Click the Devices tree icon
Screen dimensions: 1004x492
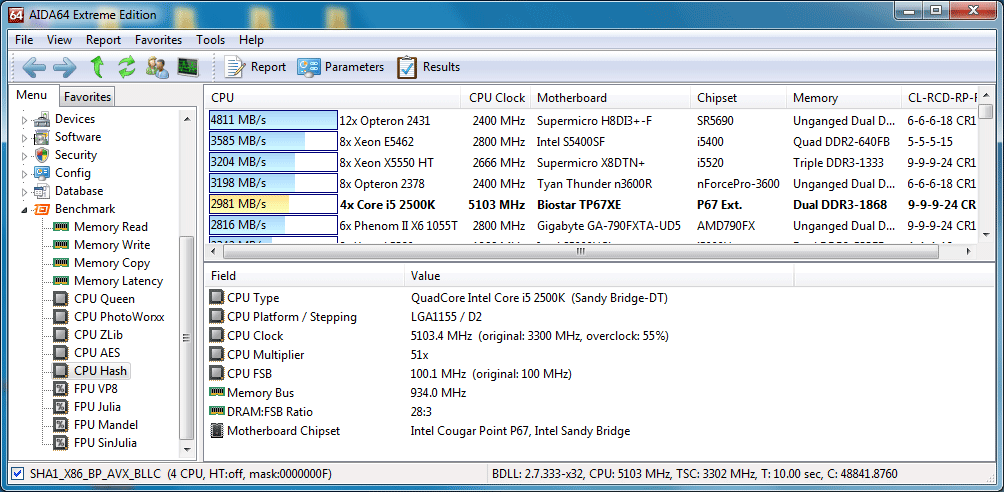coord(42,119)
